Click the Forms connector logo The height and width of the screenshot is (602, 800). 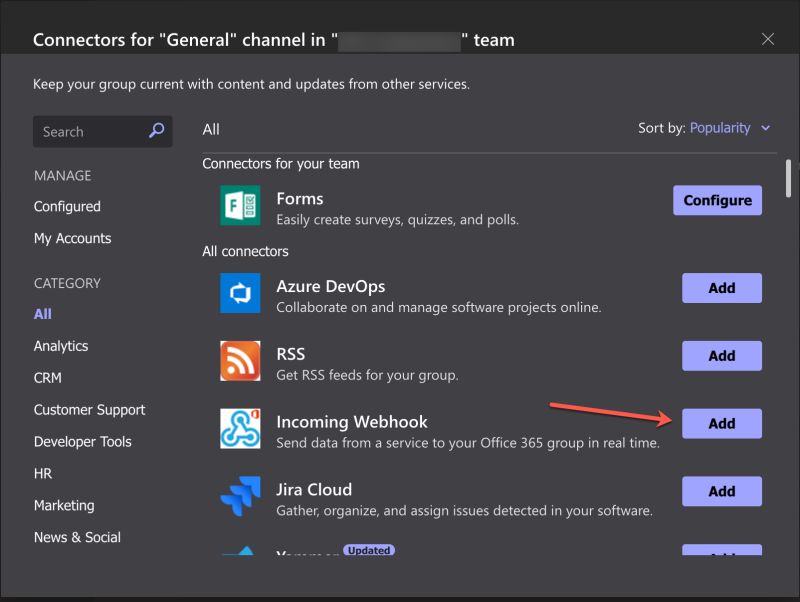tap(240, 205)
